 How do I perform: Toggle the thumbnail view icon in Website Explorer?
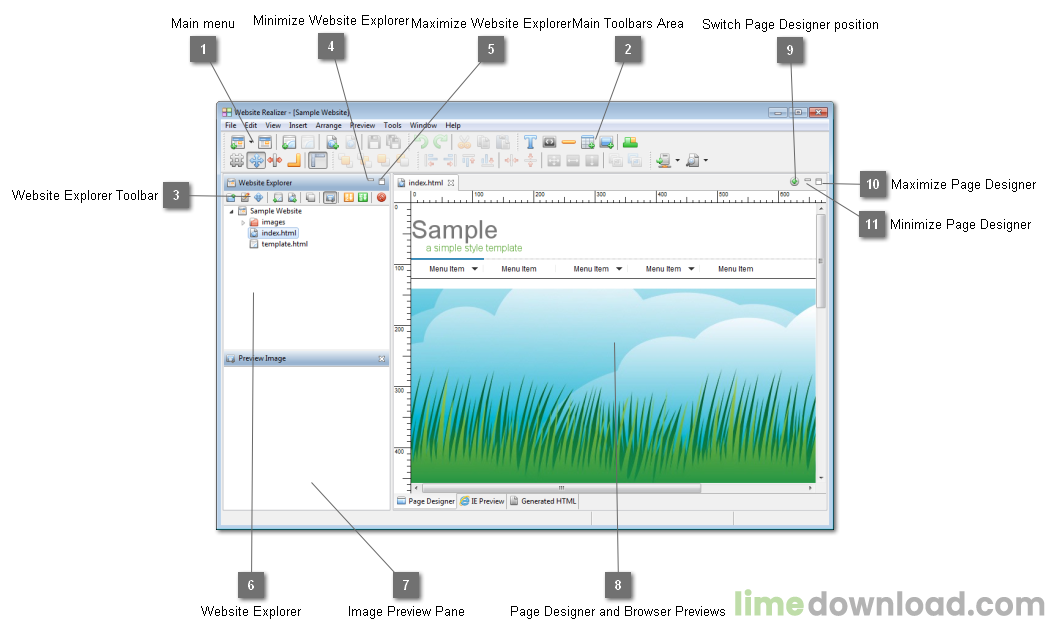click(329, 197)
